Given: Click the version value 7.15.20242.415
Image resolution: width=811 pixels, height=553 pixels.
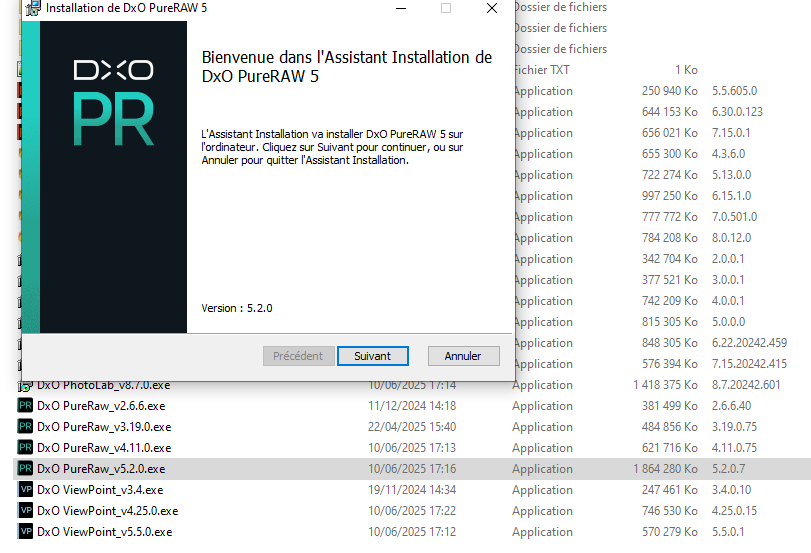Looking at the screenshot, I should click(749, 364).
